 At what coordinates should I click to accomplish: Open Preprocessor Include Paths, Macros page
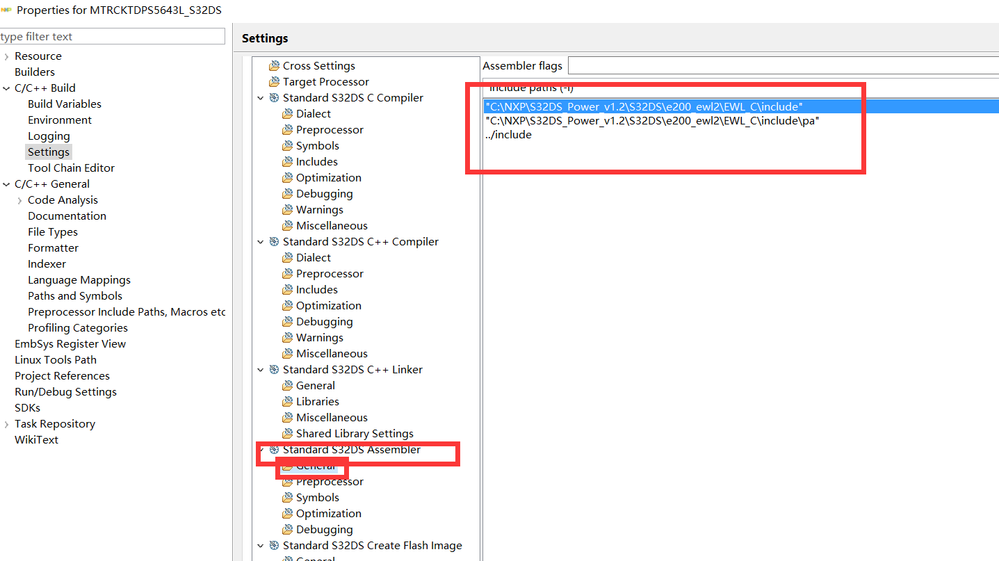pos(126,312)
